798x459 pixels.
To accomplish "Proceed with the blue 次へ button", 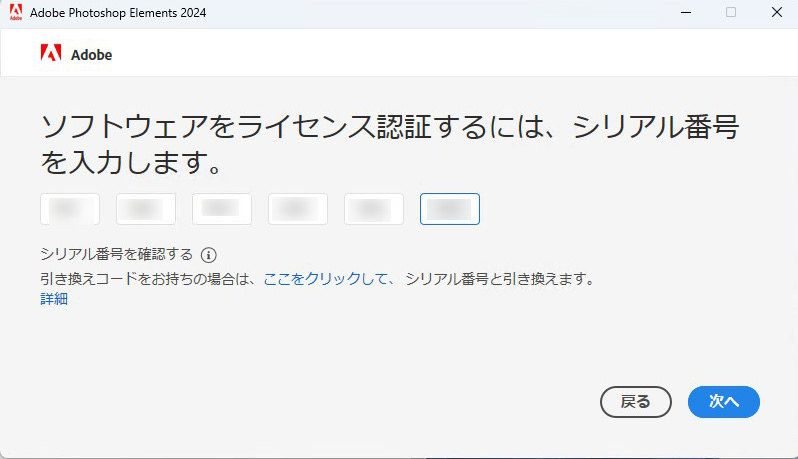I will click(724, 402).
